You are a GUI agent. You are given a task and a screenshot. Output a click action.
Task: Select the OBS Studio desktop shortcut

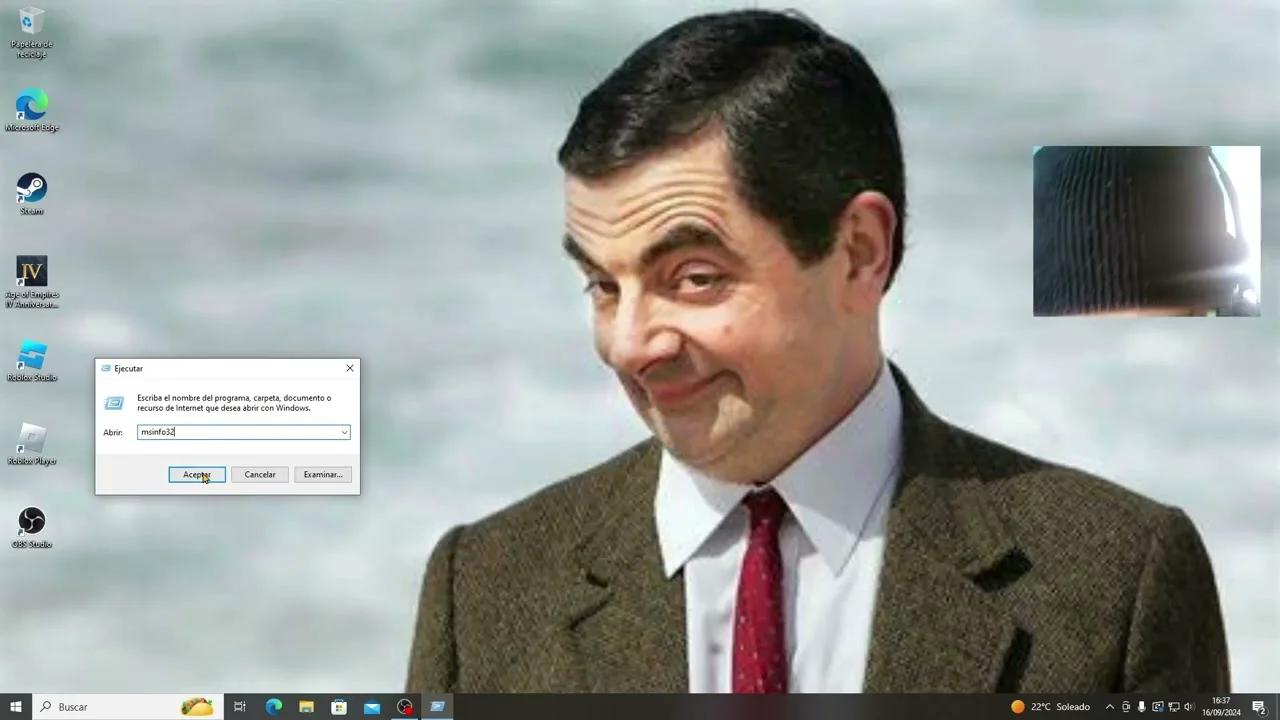[x=32, y=523]
